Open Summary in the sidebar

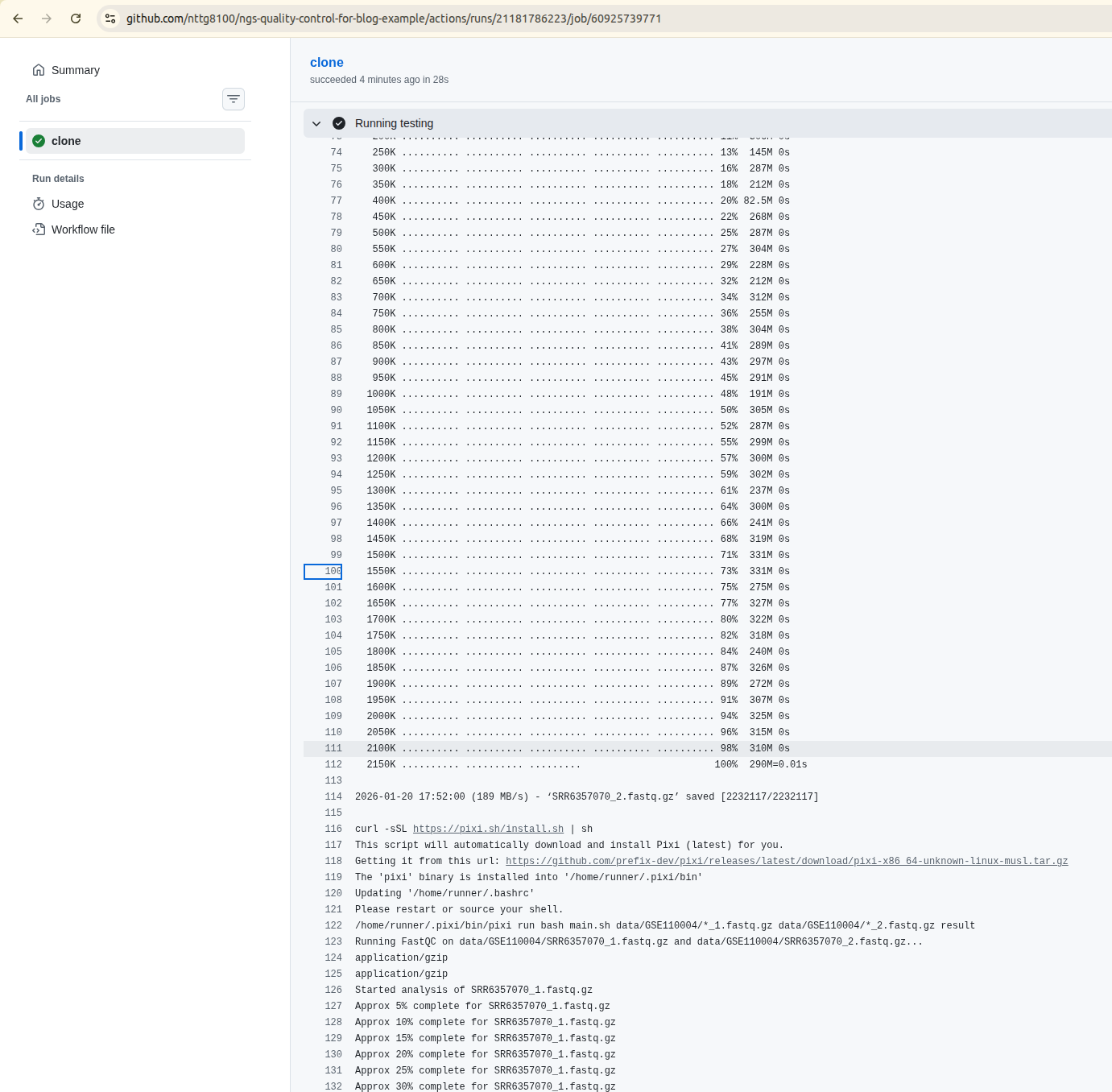(x=75, y=70)
